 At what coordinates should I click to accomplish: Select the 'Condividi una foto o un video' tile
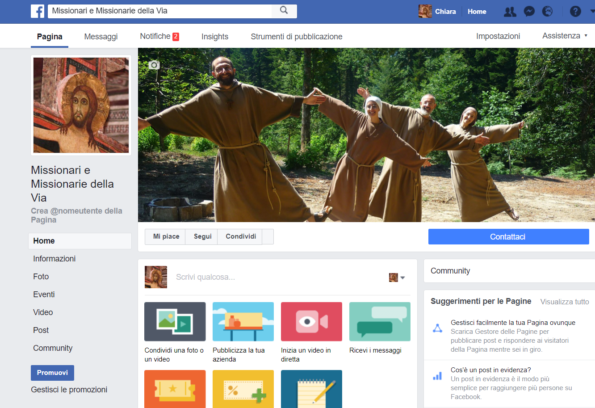[x=175, y=332]
